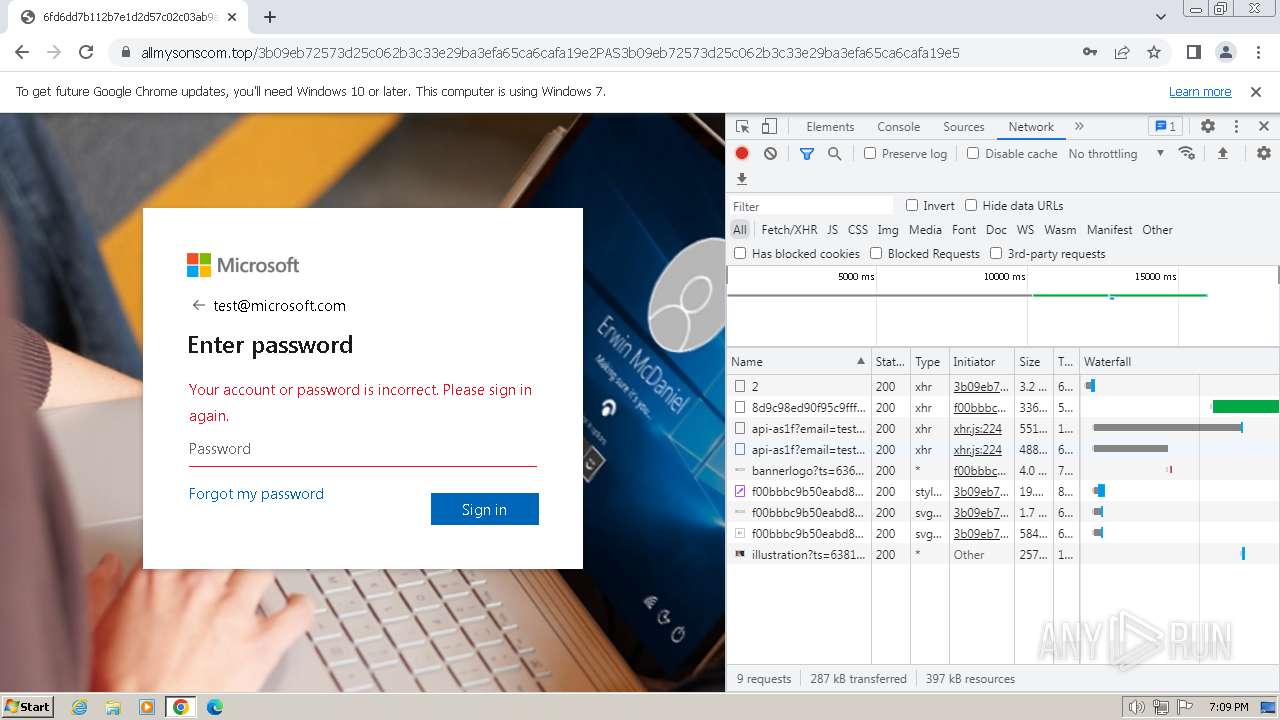Click the Windows Start button
1280x720 pixels.
(x=28, y=707)
